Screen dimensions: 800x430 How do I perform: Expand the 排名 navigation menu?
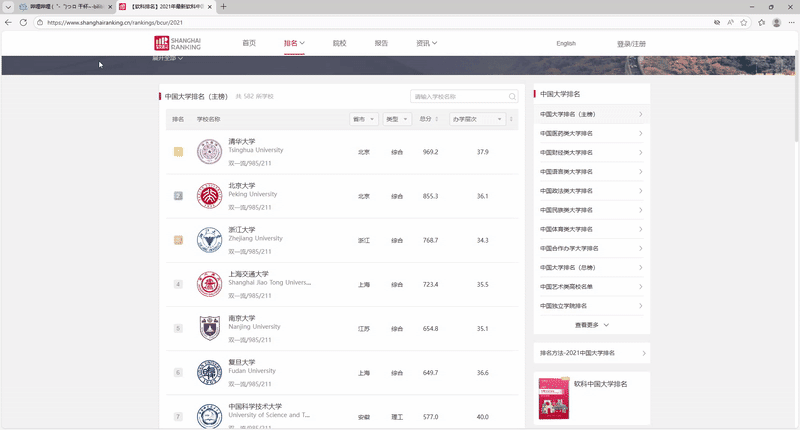[294, 43]
